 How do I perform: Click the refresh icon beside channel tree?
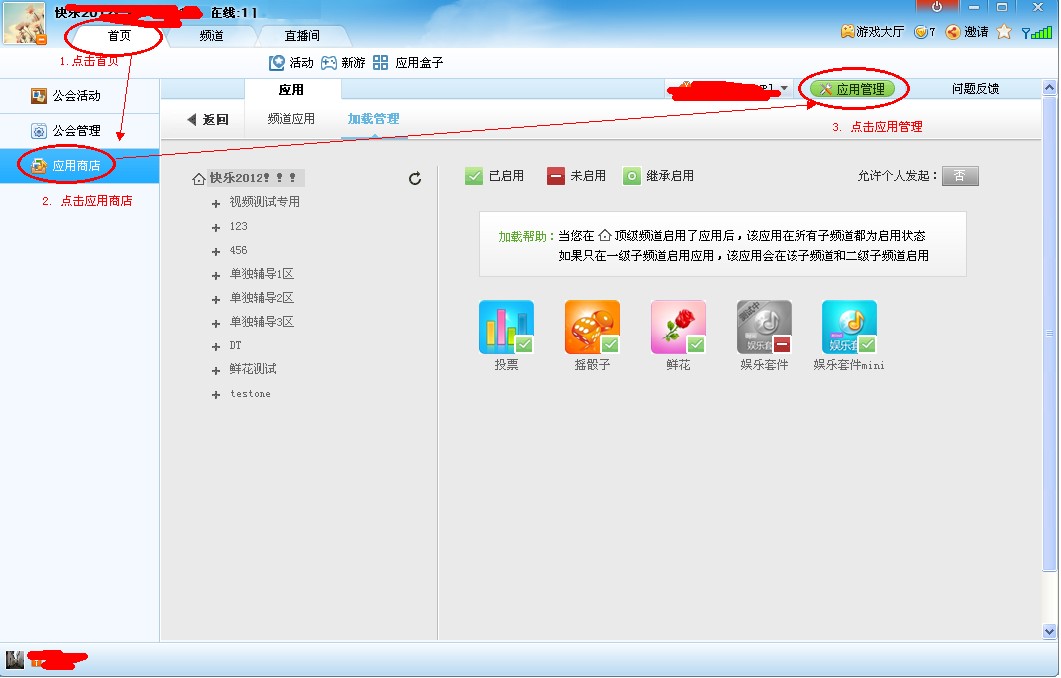point(415,178)
